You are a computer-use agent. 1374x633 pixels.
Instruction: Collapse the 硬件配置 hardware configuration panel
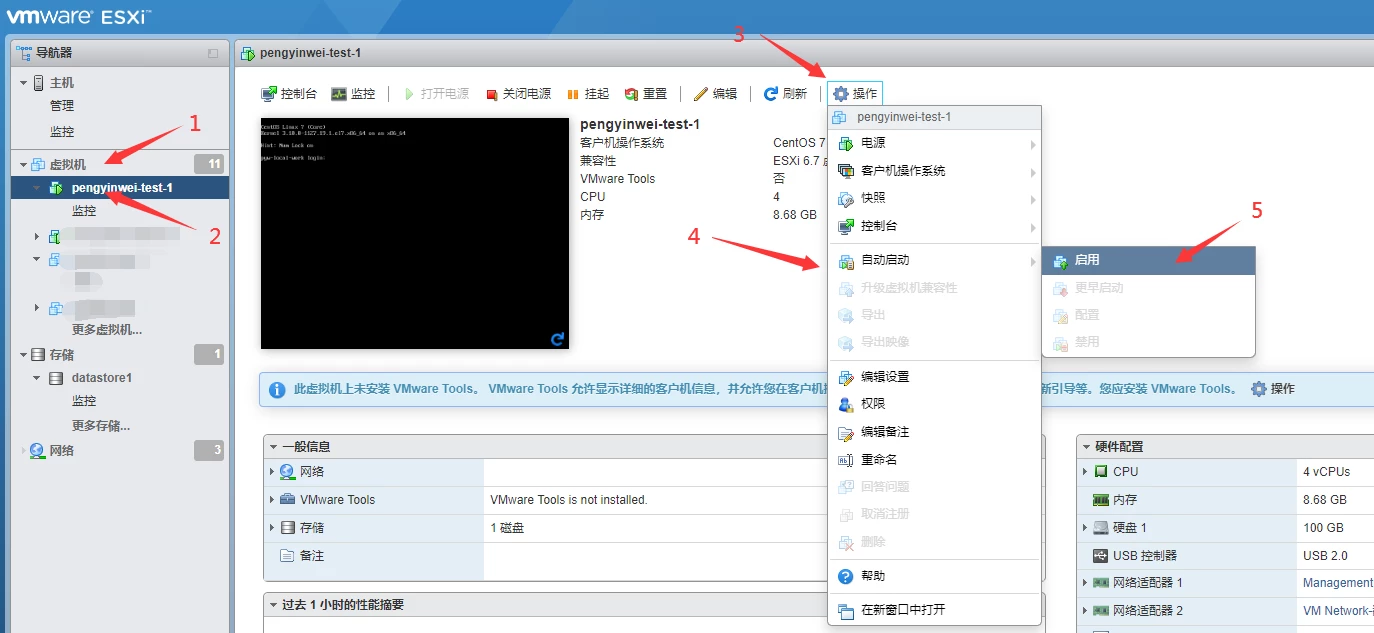click(x=1087, y=447)
